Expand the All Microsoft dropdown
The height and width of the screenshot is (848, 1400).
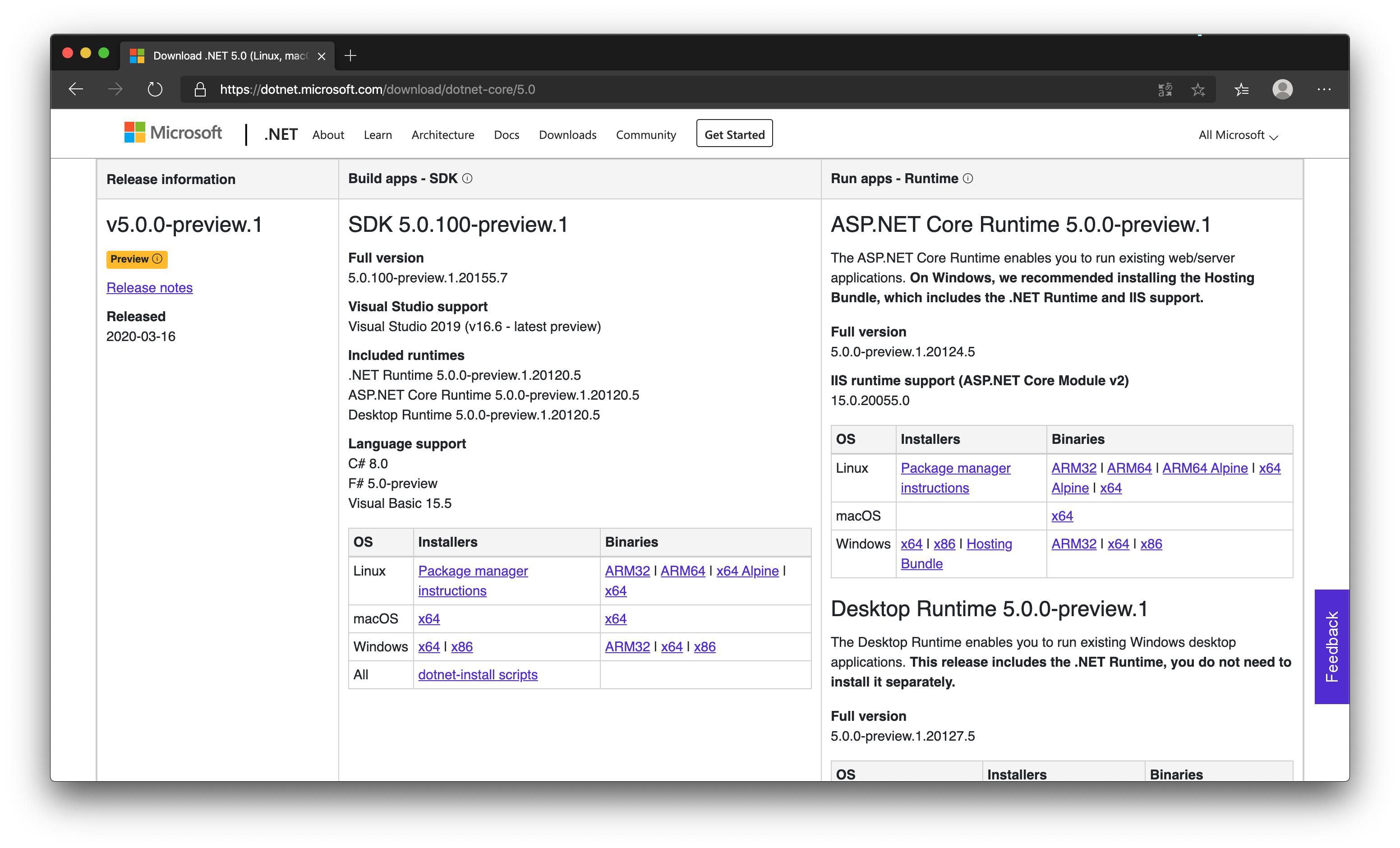1238,135
